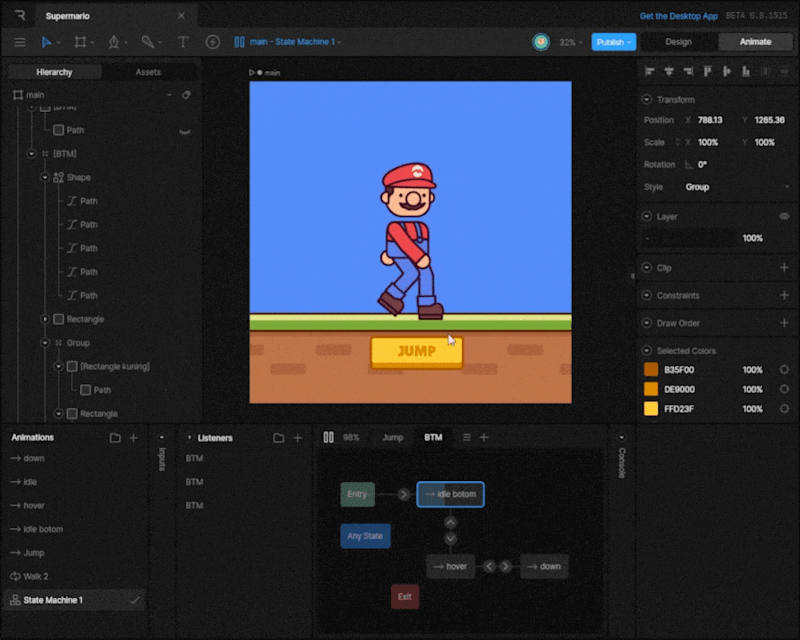This screenshot has height=640, width=800.
Task: Click the lightning Events tool icon
Action: [x=213, y=42]
